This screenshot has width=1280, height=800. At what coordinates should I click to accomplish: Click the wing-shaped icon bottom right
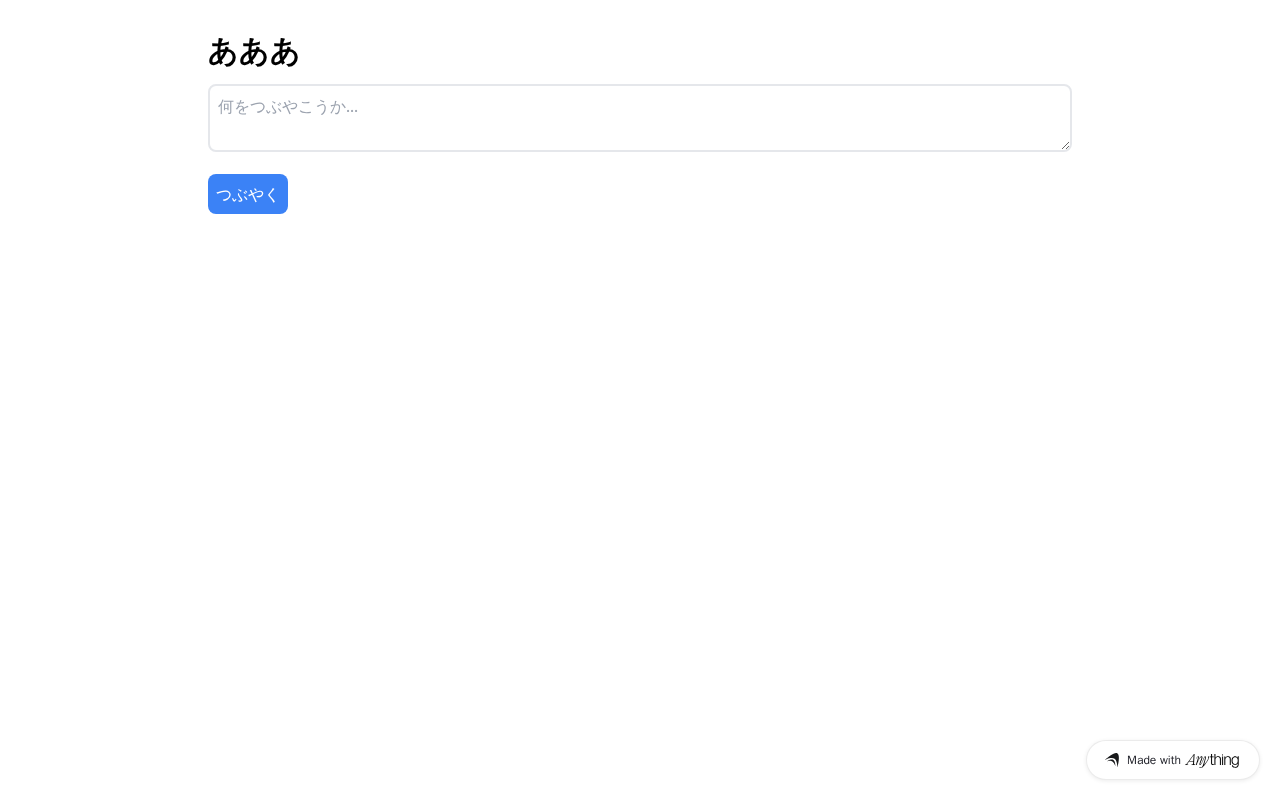point(1112,760)
